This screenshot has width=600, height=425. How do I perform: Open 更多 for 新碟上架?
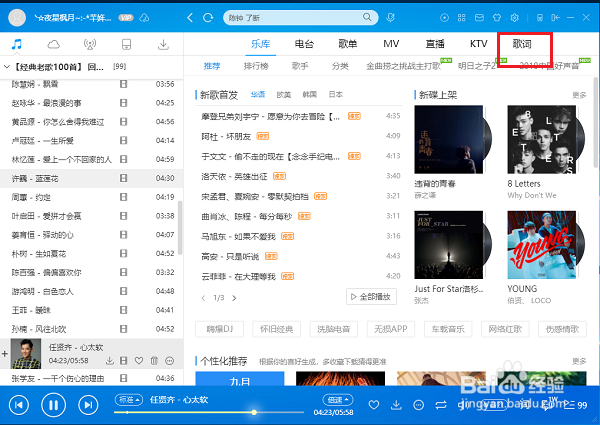(579, 95)
